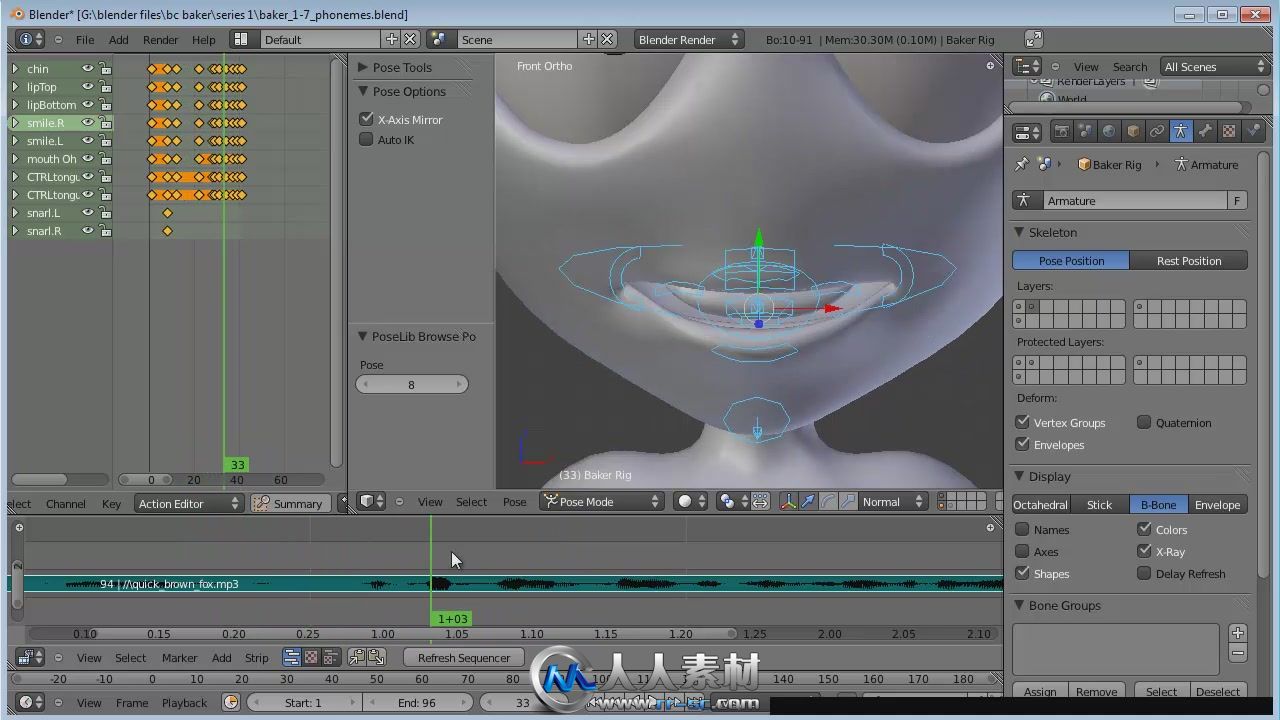Open the Blender Render engine dropdown
This screenshot has width=1280, height=720.
click(x=688, y=39)
